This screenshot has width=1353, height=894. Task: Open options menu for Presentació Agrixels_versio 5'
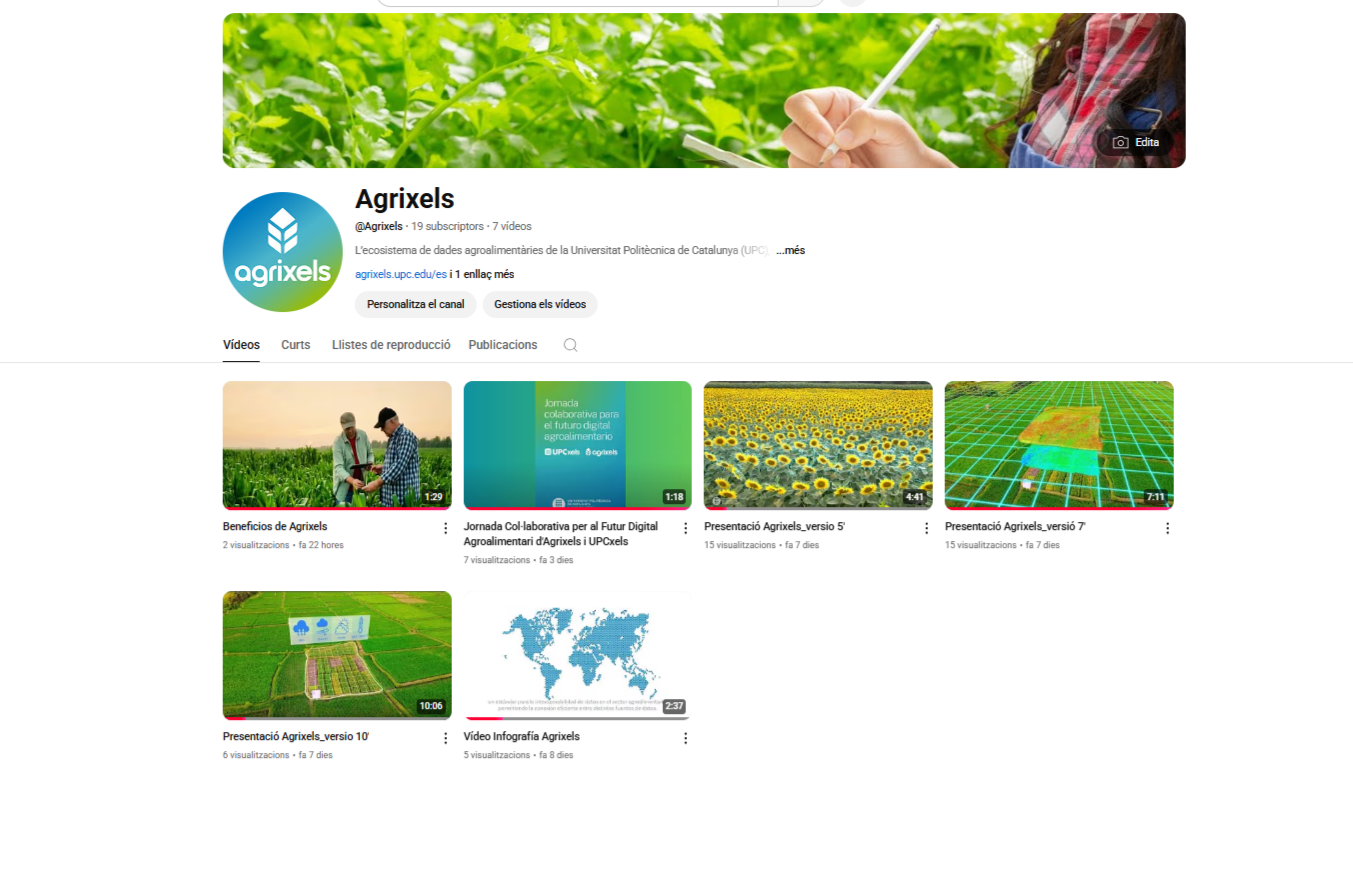[x=926, y=528]
